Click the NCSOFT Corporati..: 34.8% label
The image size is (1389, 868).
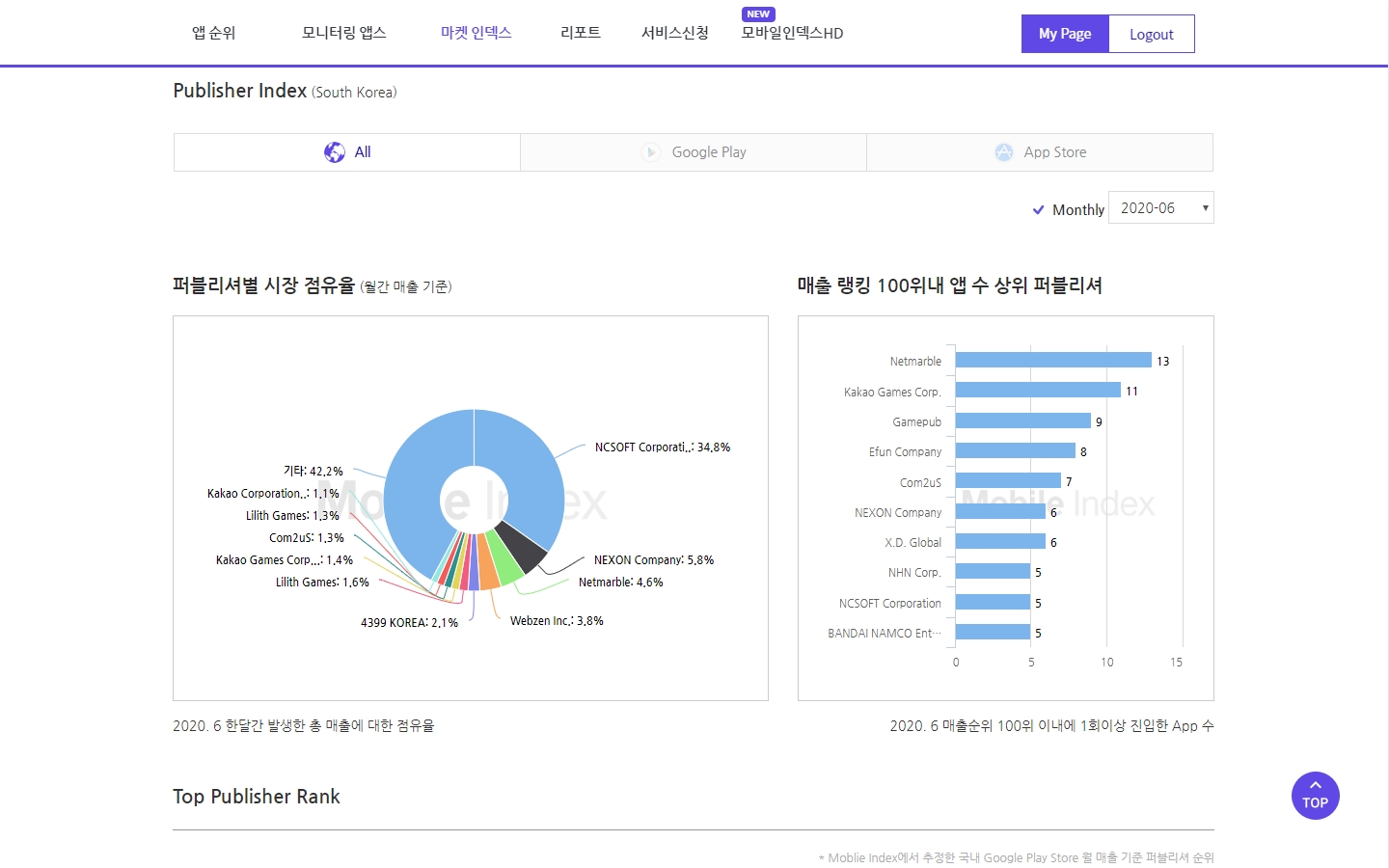coord(663,448)
